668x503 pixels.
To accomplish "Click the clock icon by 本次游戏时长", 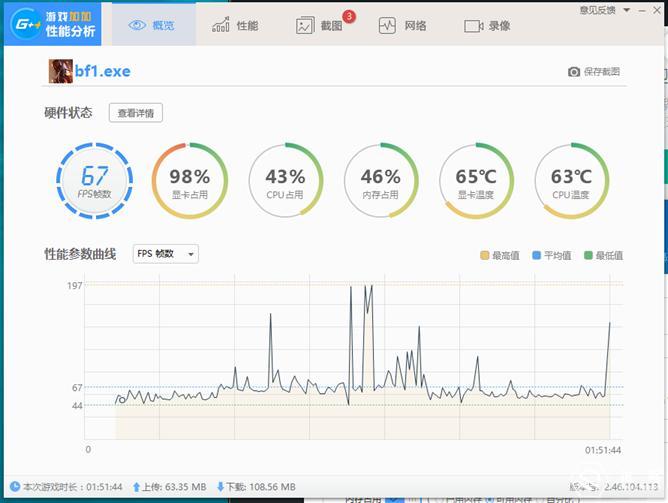I will click(15, 486).
